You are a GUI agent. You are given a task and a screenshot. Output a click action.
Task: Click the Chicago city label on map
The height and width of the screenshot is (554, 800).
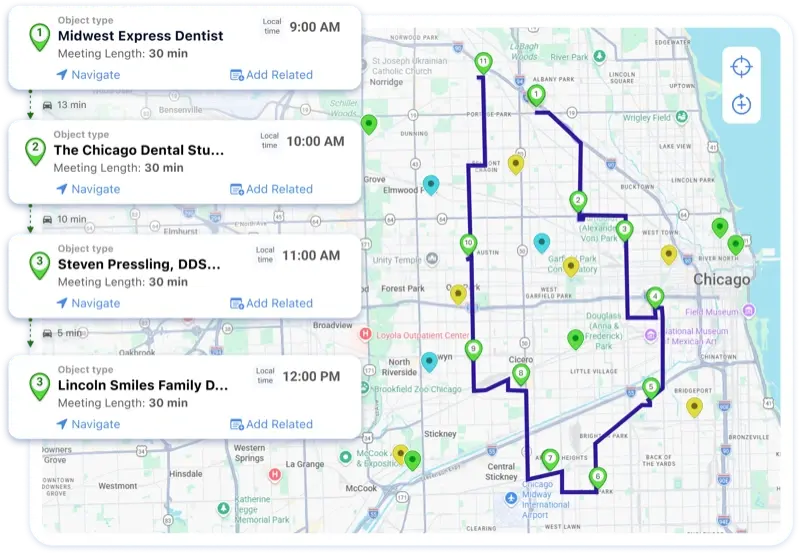tap(721, 280)
